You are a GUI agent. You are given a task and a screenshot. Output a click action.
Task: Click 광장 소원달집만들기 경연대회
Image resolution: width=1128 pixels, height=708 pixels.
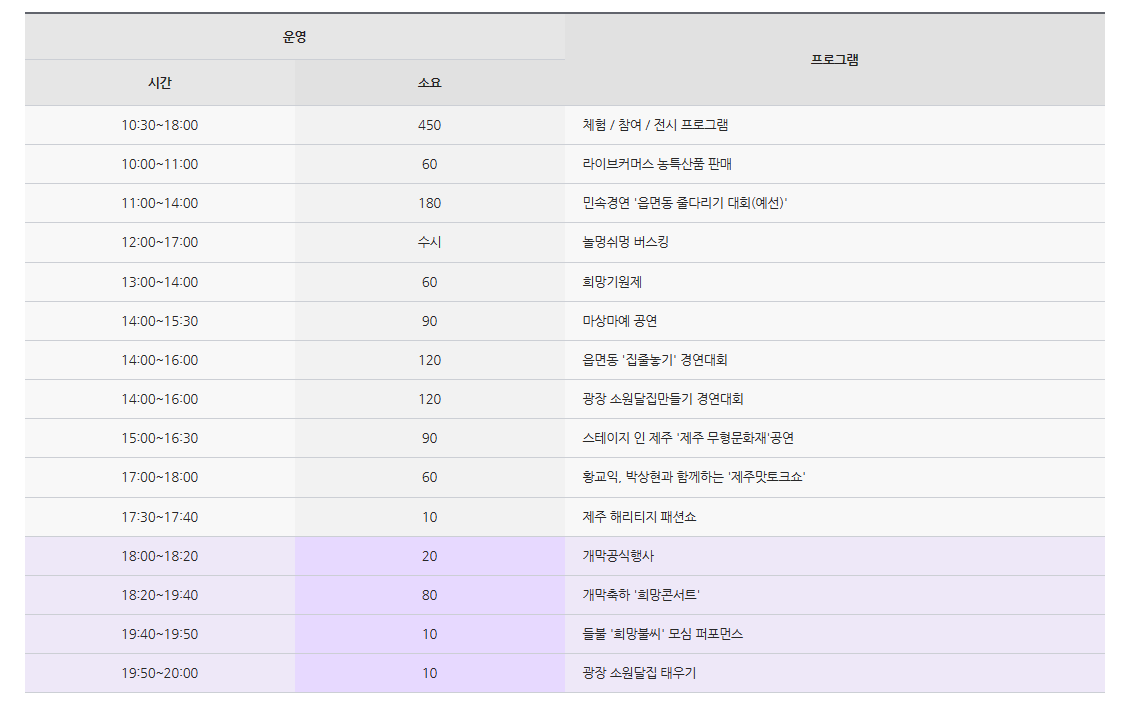tap(663, 399)
